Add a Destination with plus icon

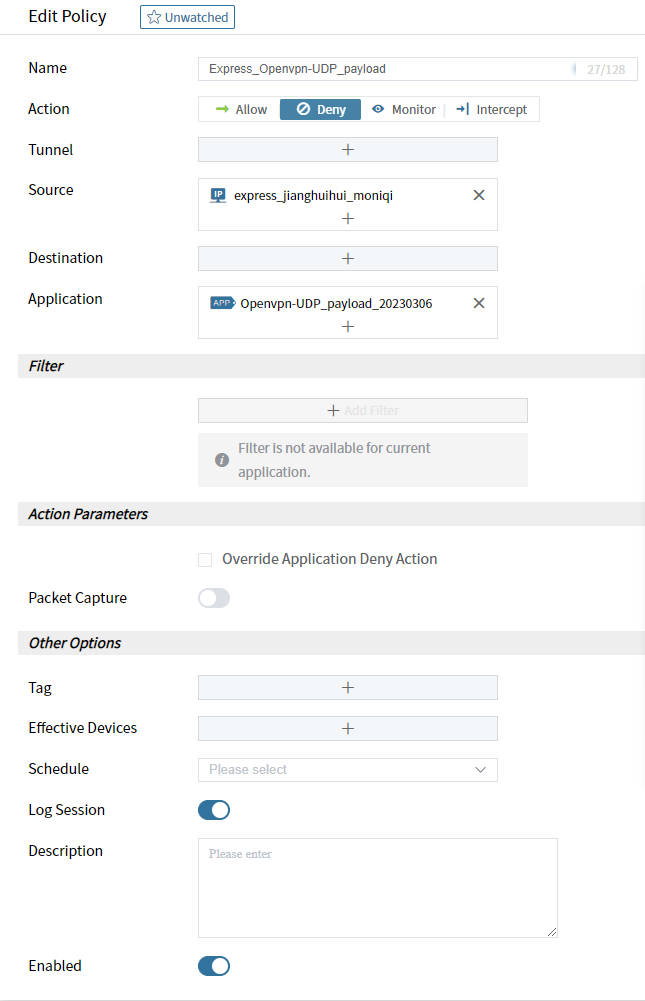pos(348,258)
